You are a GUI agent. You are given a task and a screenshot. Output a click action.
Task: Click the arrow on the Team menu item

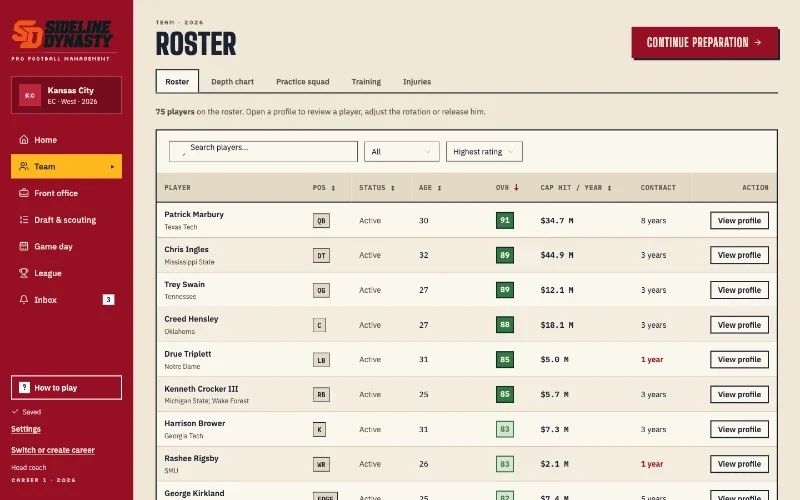pos(112,167)
